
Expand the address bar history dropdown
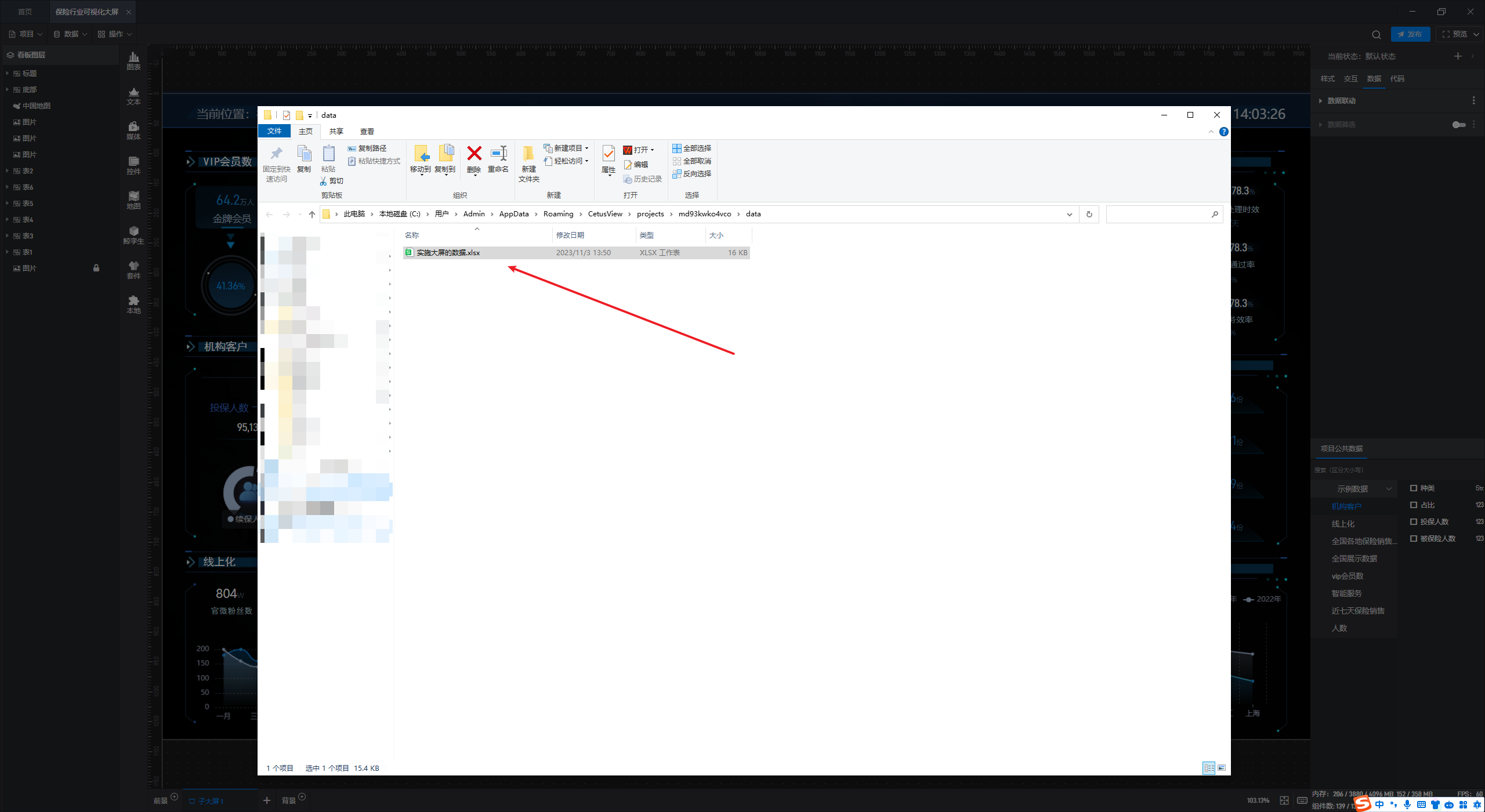[x=1069, y=214]
